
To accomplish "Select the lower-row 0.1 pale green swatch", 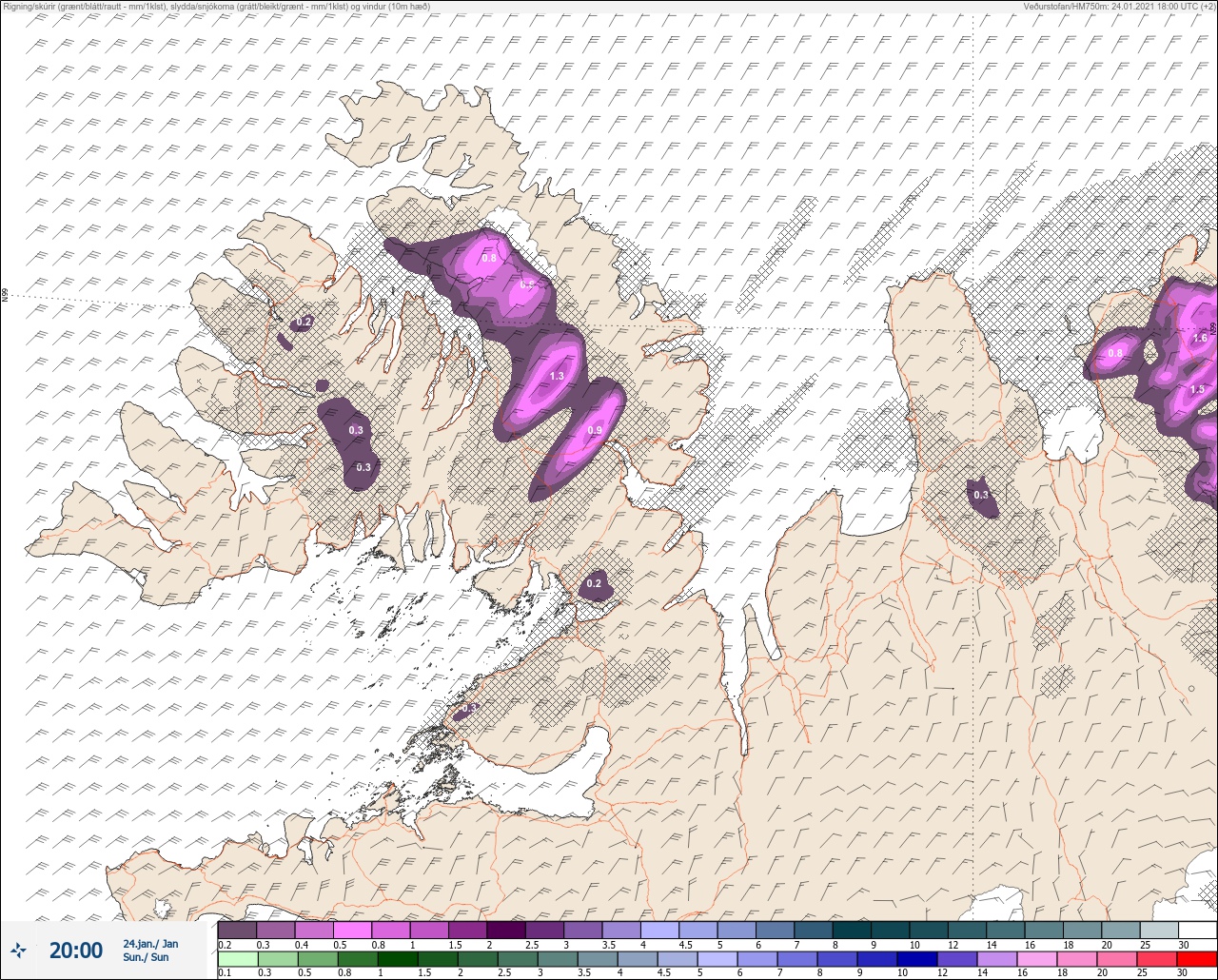I will click(237, 958).
